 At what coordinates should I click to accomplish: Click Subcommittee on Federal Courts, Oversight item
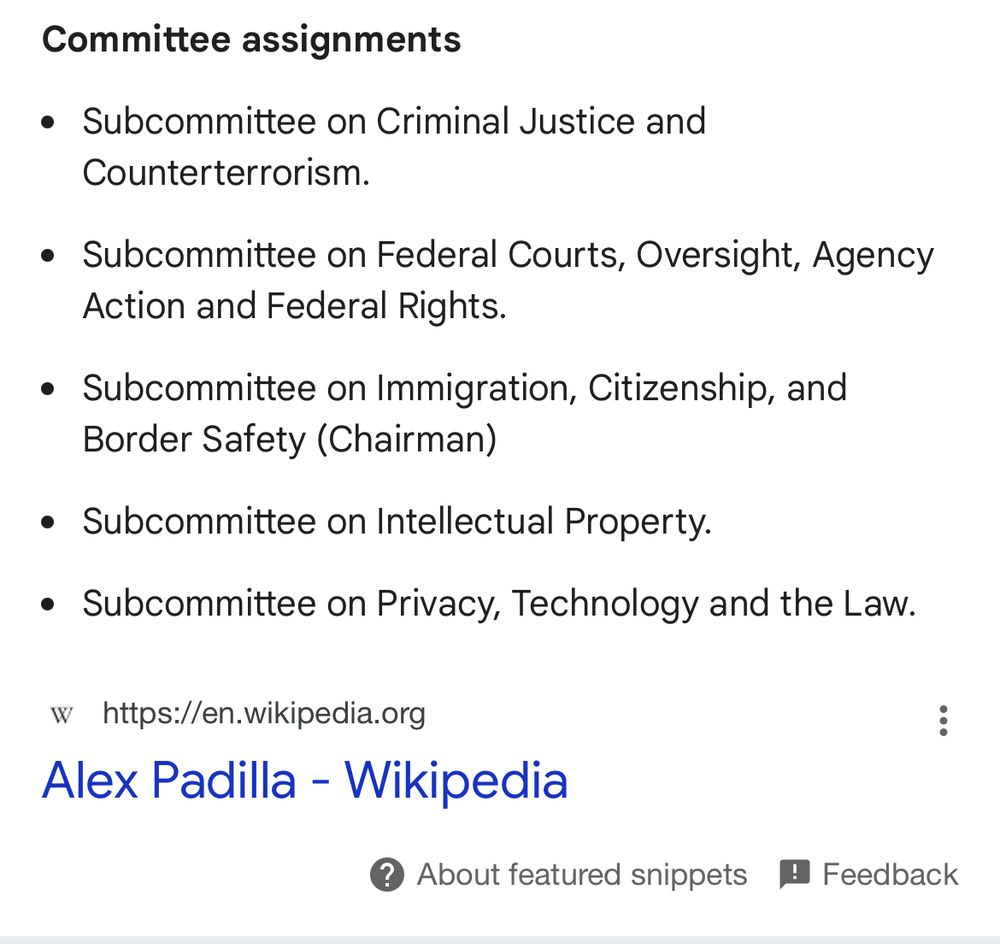508,280
